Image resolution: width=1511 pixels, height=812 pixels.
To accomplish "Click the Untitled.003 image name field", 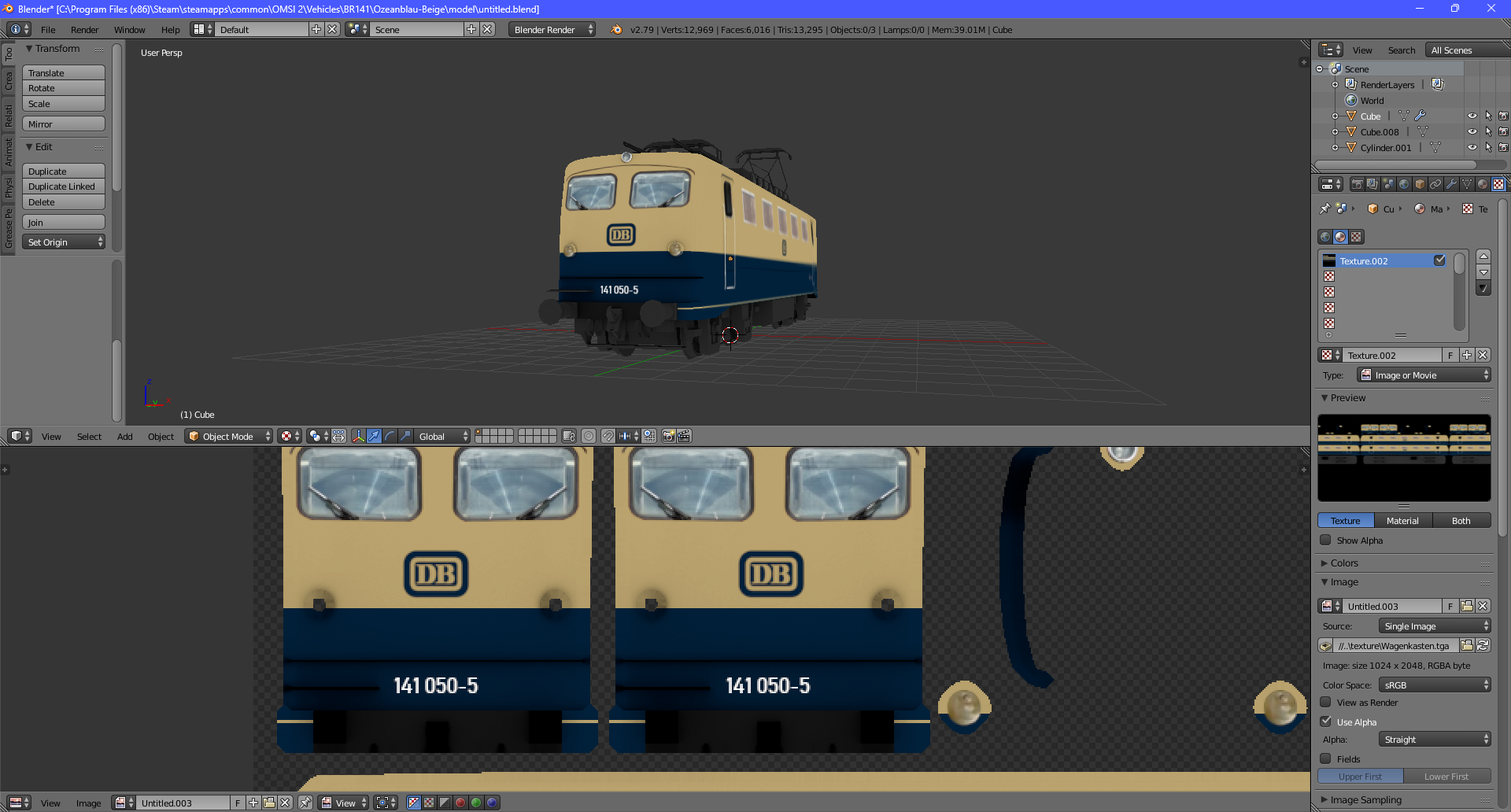I will (1391, 606).
